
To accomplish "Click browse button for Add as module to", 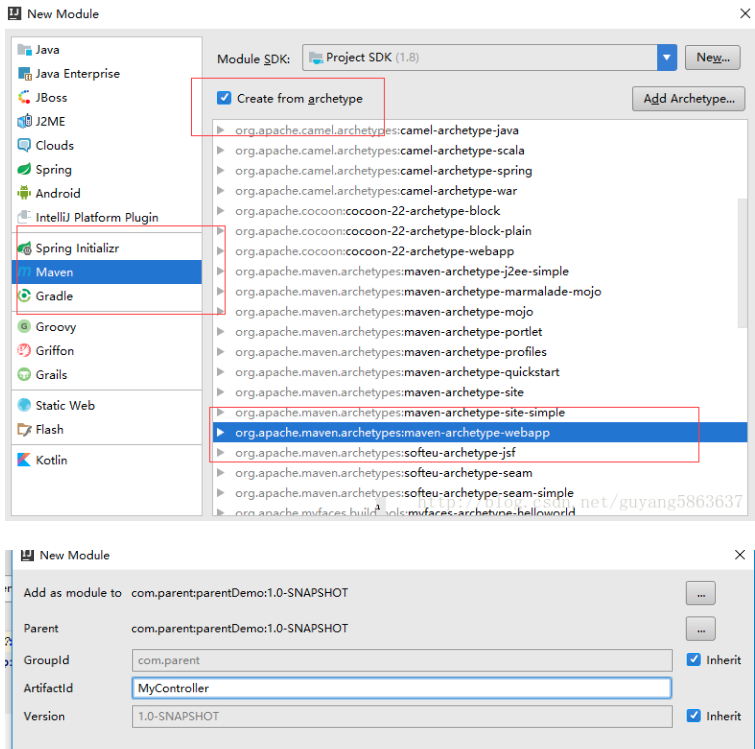I will coord(701,593).
